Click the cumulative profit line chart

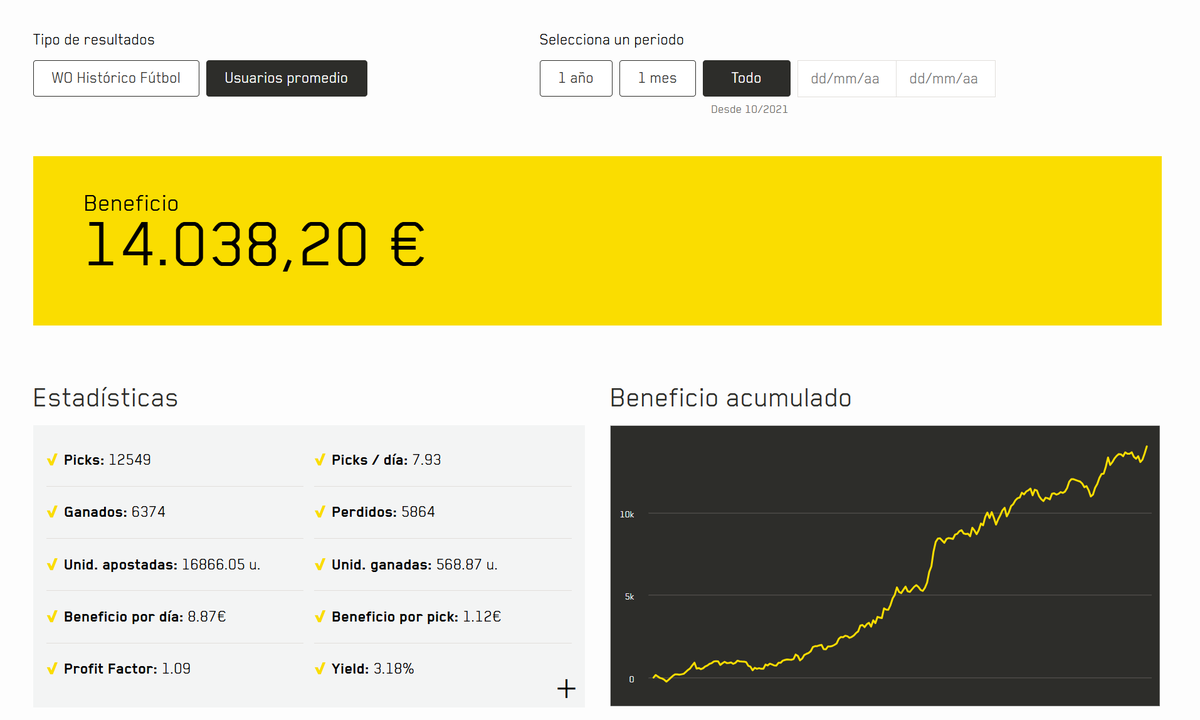885,566
